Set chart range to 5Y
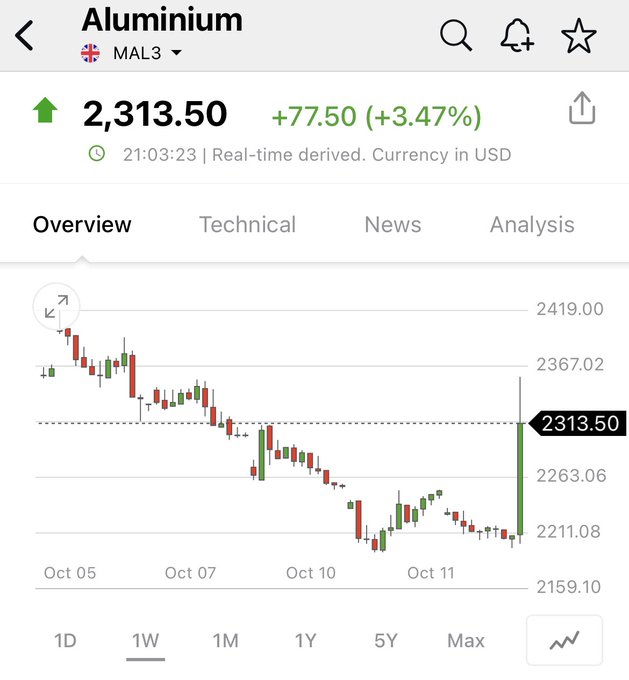Image resolution: width=629 pixels, height=680 pixels. click(386, 641)
